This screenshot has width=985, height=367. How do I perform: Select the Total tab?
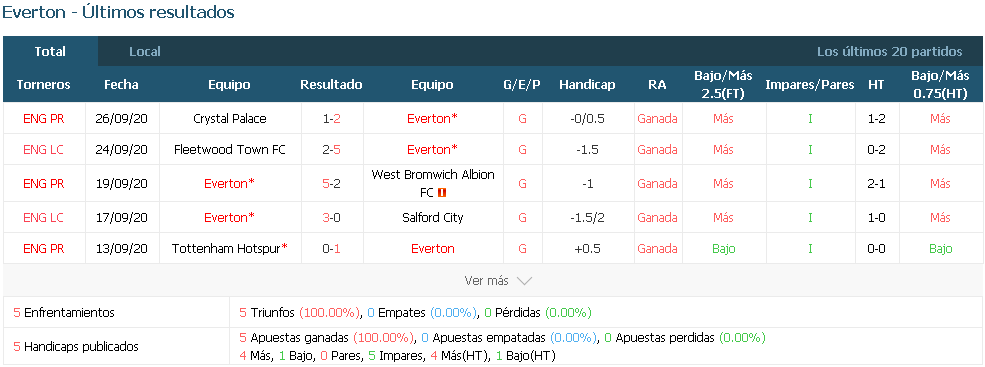point(50,52)
